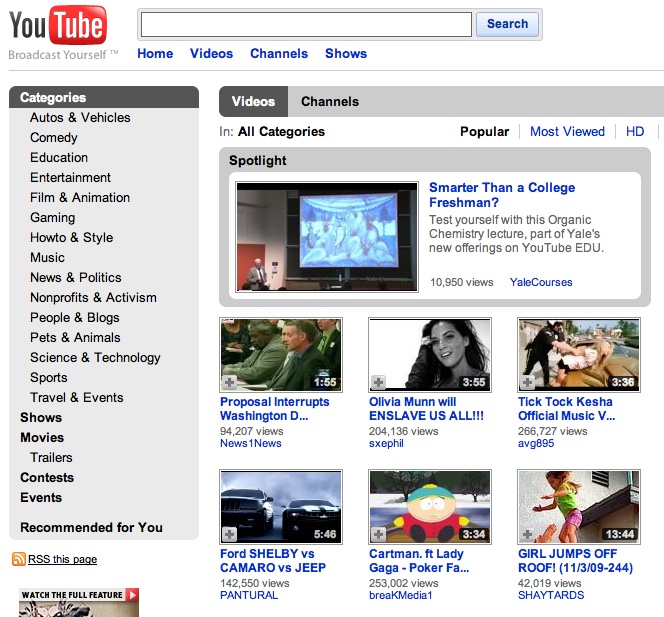Click inside the search text box
This screenshot has height=617, width=664.
[x=306, y=25]
